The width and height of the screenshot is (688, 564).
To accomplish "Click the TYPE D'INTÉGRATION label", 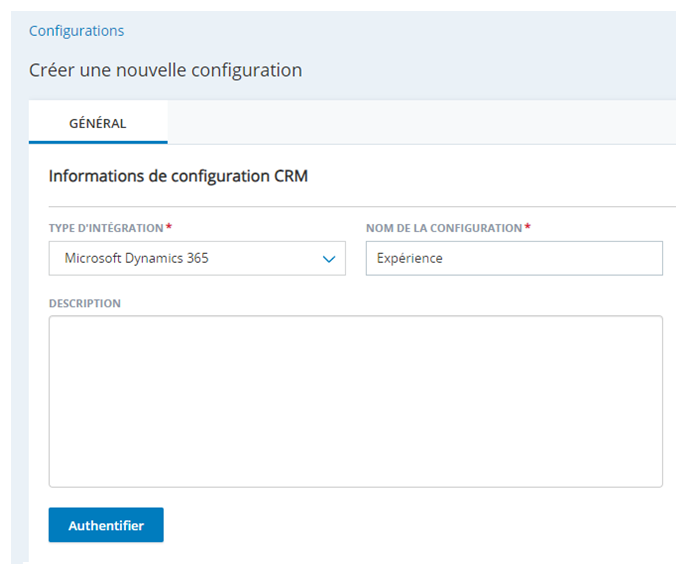I will pyautogui.click(x=106, y=228).
